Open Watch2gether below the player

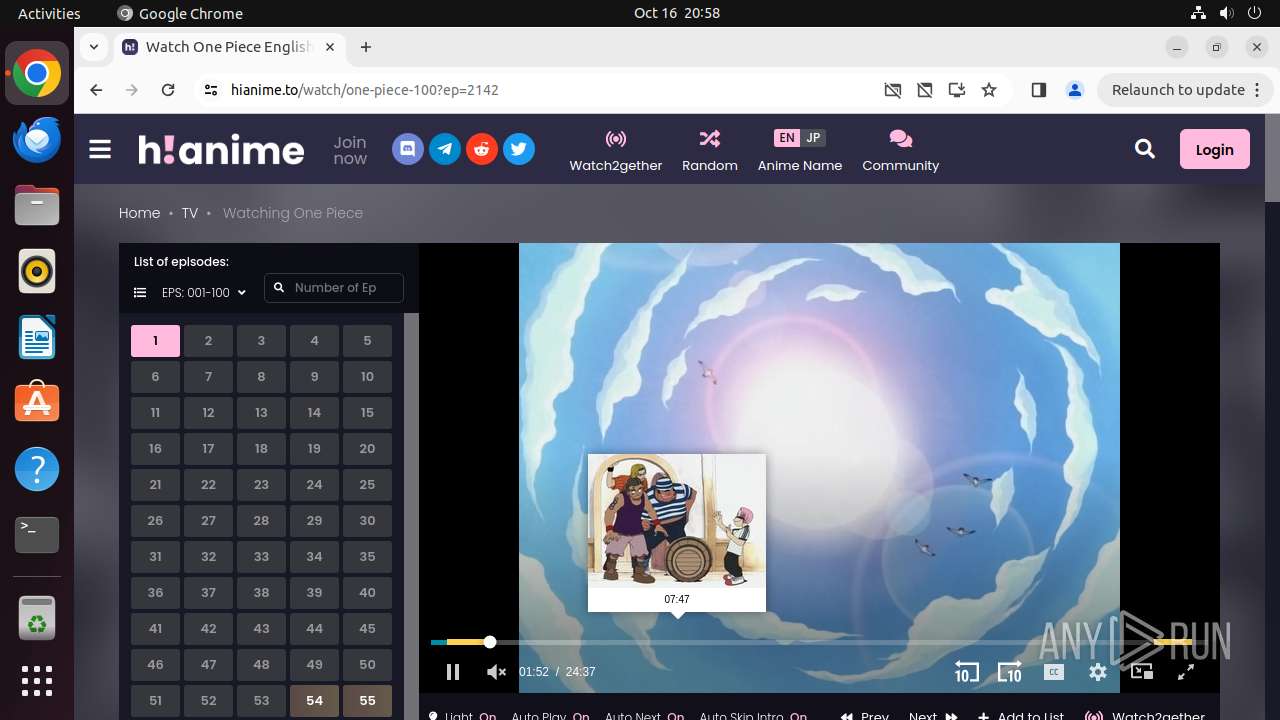click(1146, 715)
